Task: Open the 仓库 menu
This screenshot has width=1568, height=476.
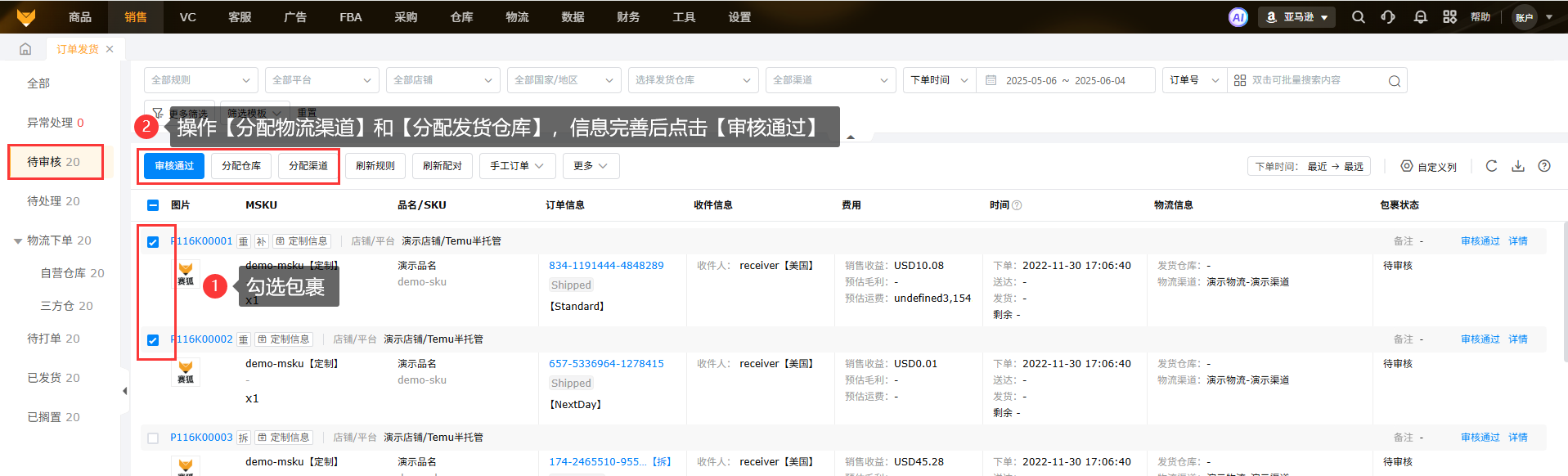Action: [462, 16]
